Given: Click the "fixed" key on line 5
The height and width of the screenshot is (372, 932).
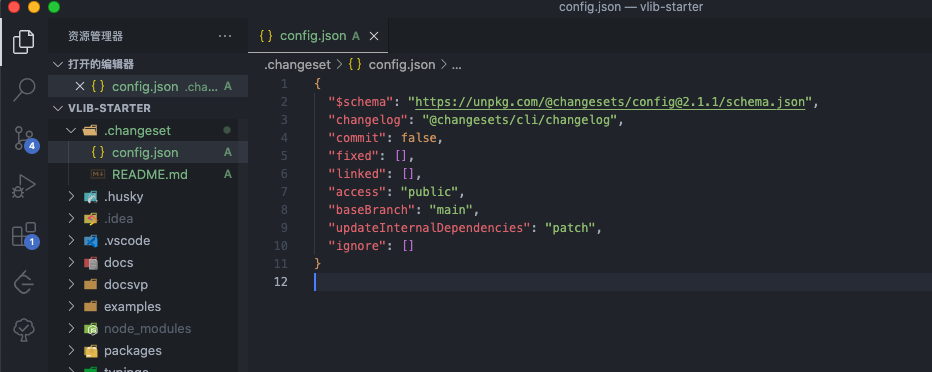Looking at the screenshot, I should (354, 156).
